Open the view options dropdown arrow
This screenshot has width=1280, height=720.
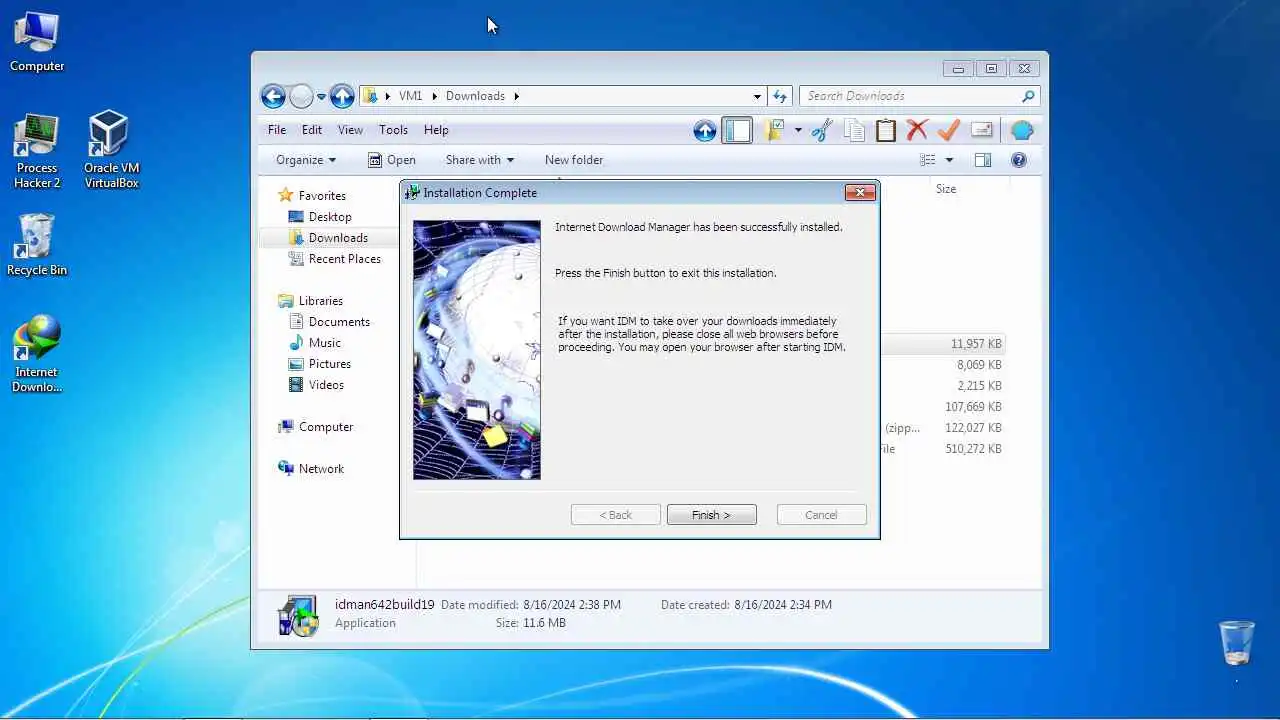[949, 160]
